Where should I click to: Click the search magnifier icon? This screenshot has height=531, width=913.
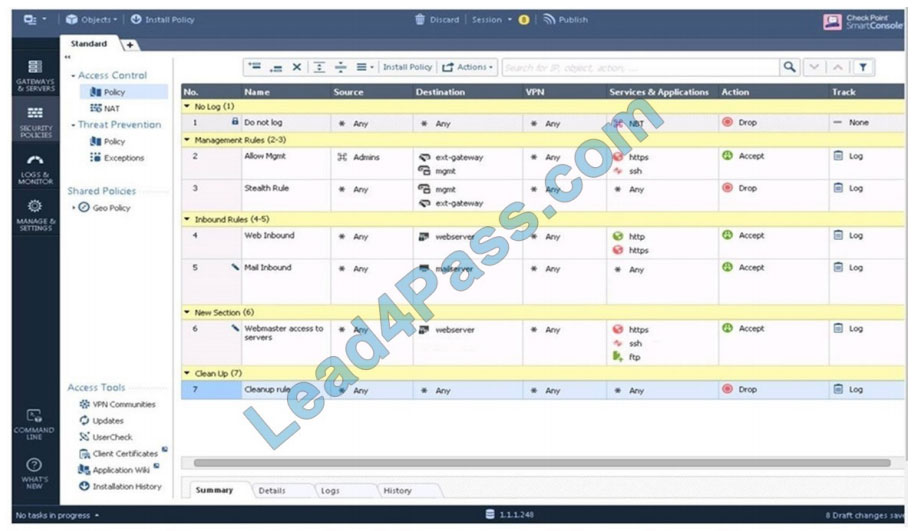tap(789, 67)
